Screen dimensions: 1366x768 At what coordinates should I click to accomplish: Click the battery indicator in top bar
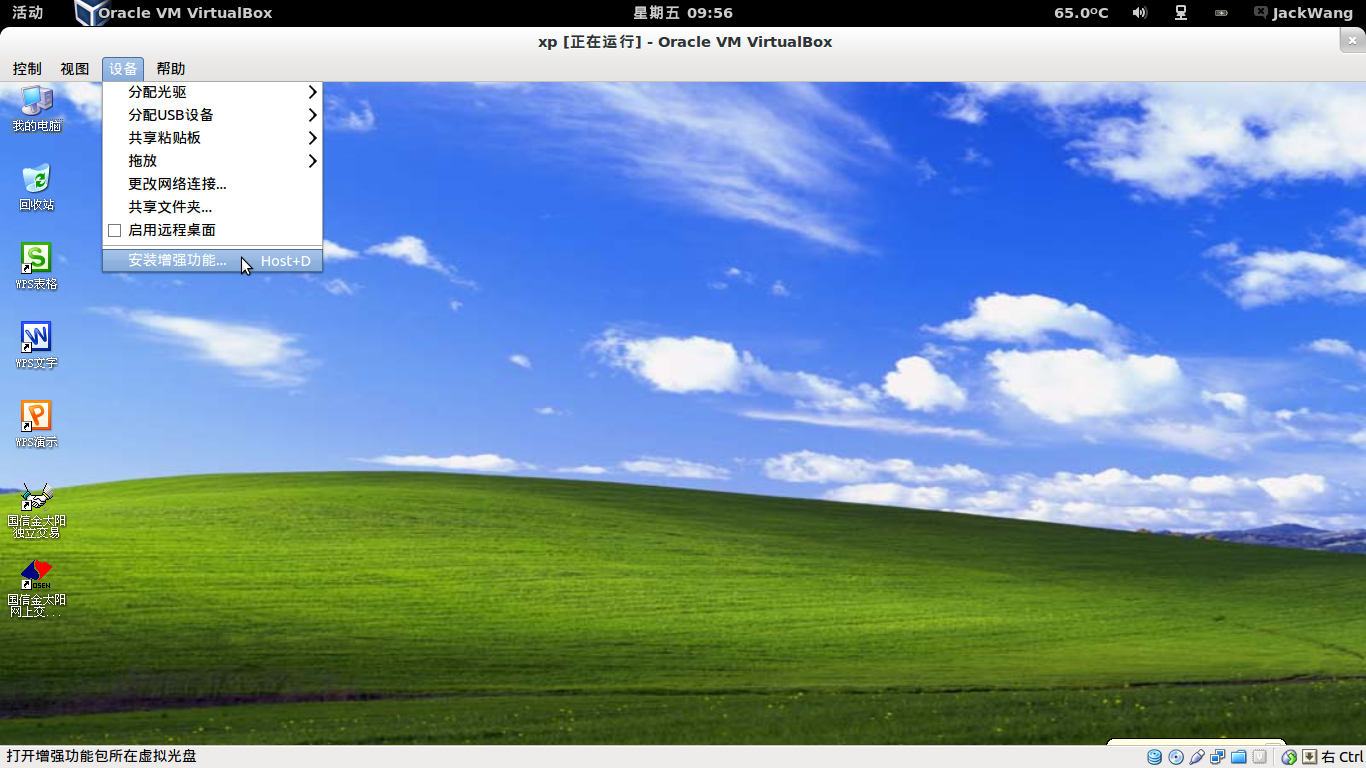(x=1221, y=13)
